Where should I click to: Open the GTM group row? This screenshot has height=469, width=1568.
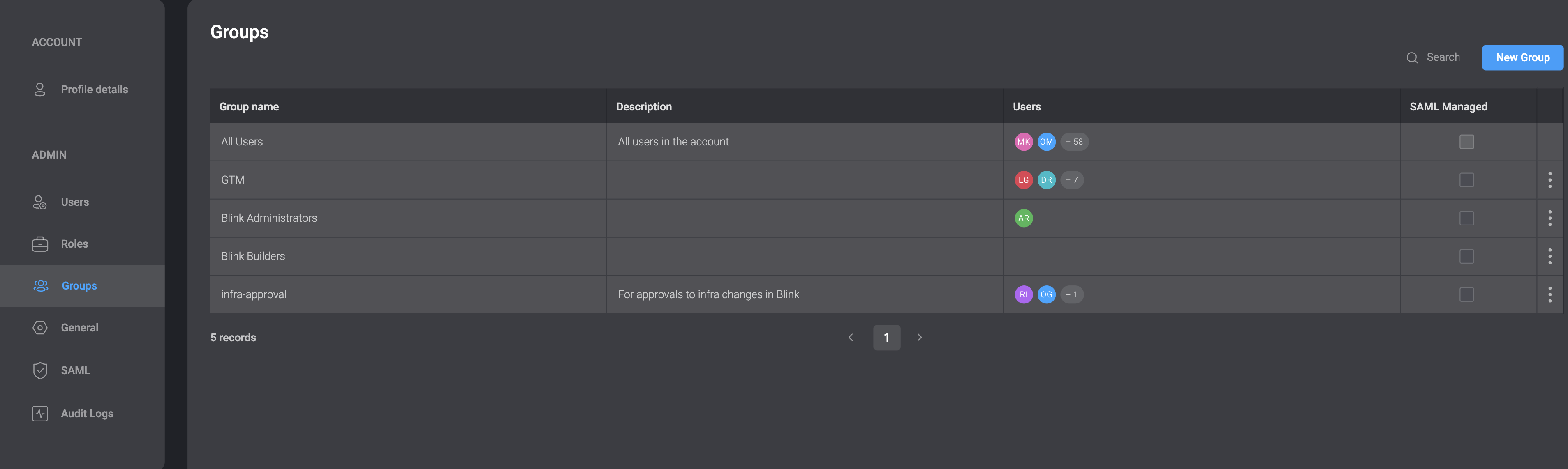pos(886,180)
